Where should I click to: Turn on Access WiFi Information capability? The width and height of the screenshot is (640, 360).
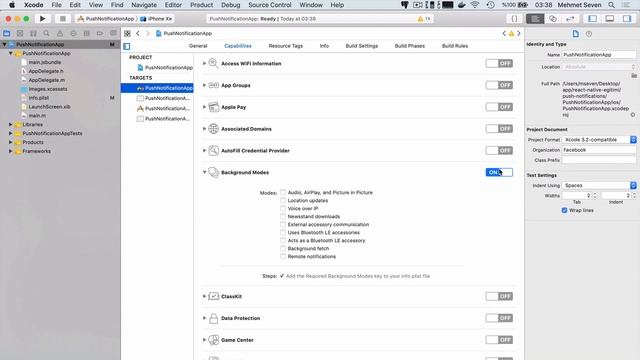coord(499,64)
